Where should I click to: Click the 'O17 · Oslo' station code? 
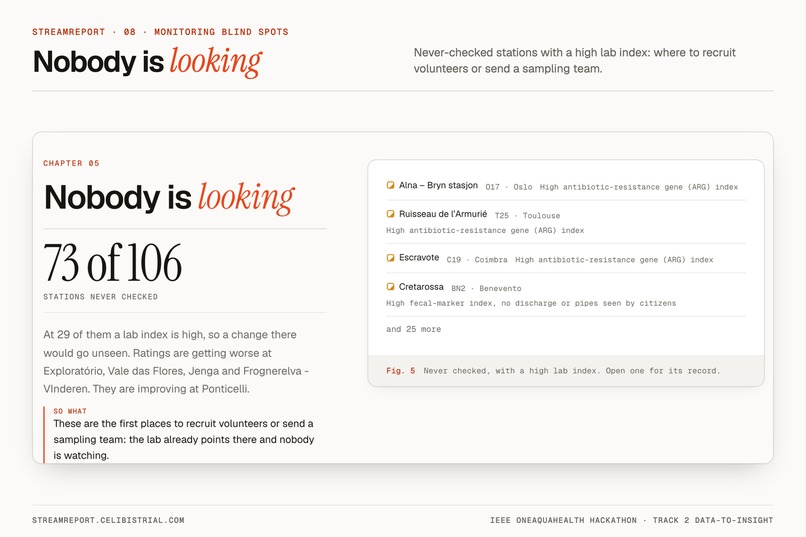509,187
